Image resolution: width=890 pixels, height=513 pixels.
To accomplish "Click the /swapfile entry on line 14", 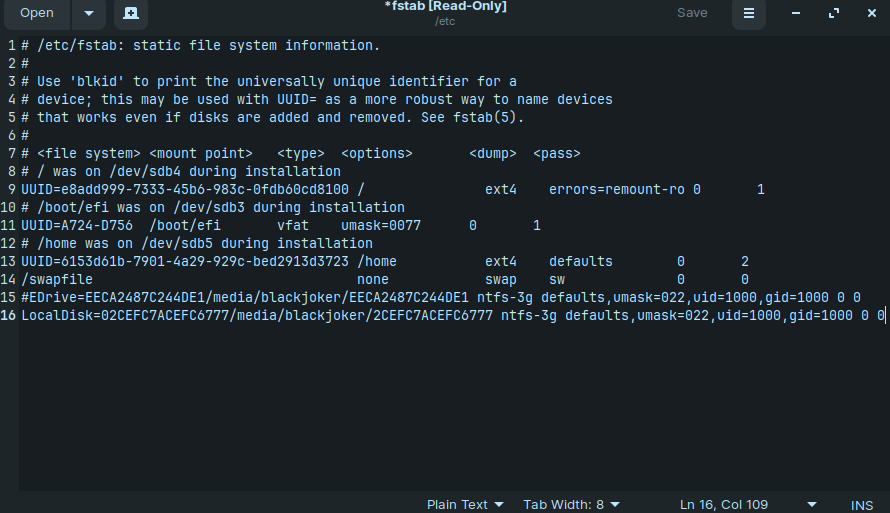I will [x=57, y=280].
